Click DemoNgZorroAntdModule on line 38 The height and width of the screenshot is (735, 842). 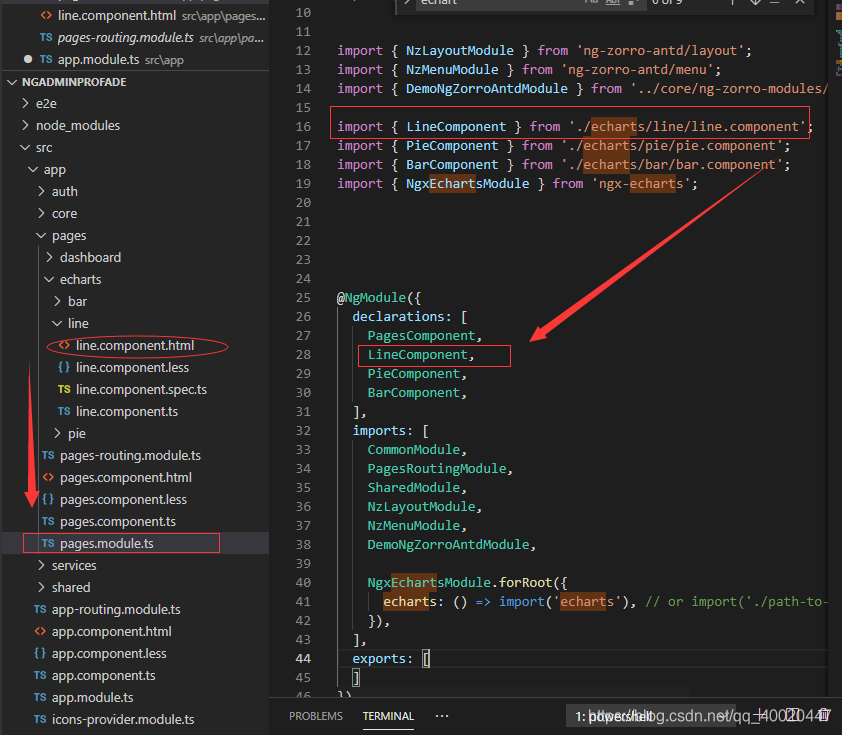(448, 545)
